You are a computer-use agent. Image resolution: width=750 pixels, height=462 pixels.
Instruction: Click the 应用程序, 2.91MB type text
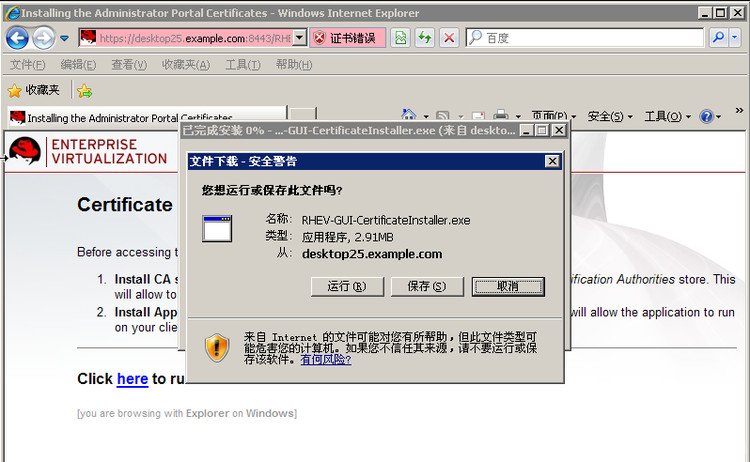pos(347,237)
